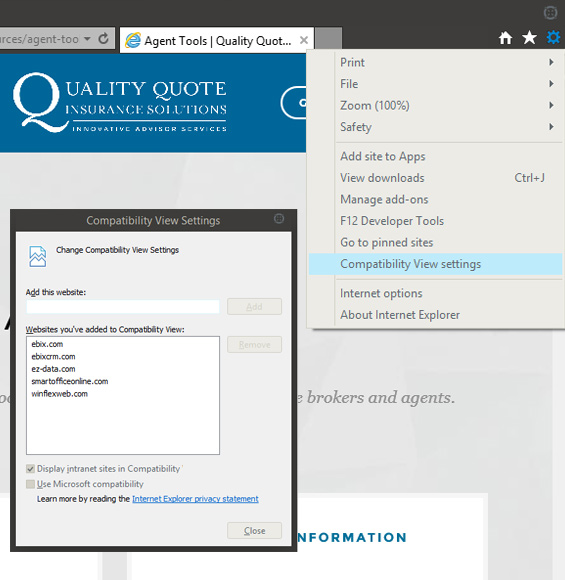Click Compatibility View Settings title bar icon
This screenshot has width=565, height=580.
point(279,219)
